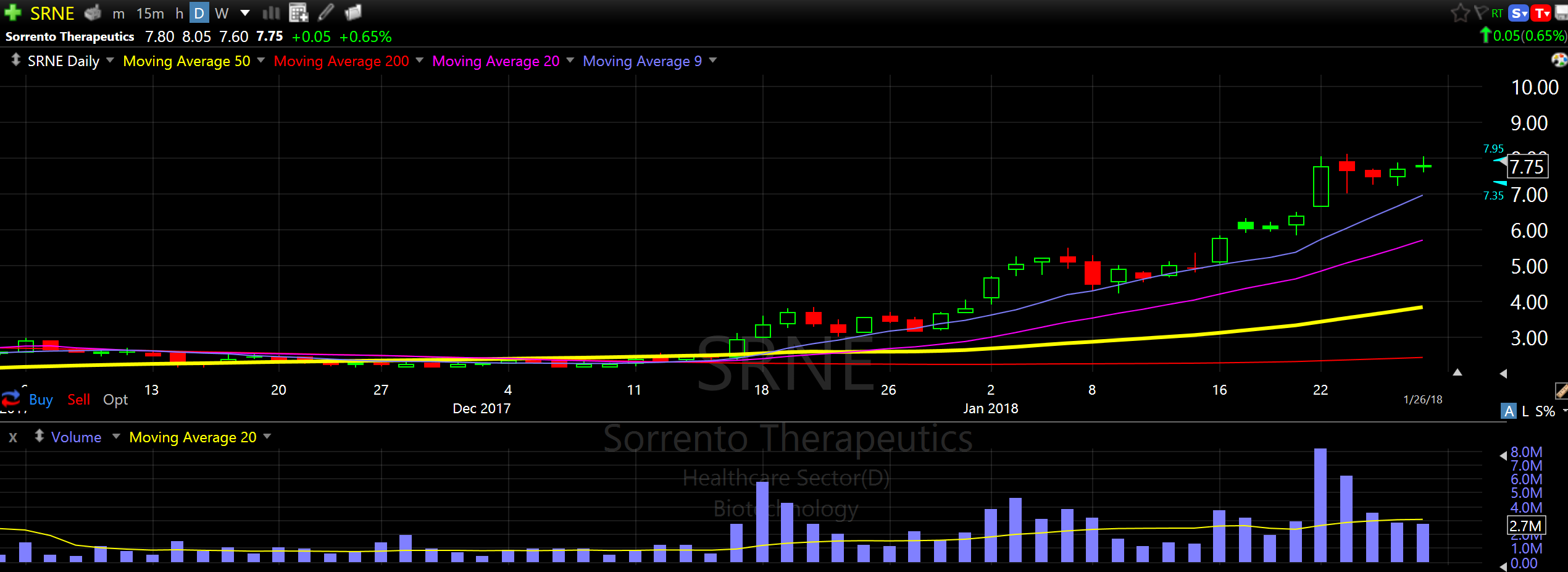Open the SRNE Daily plot menu
This screenshot has width=1568, height=572.
point(70,61)
